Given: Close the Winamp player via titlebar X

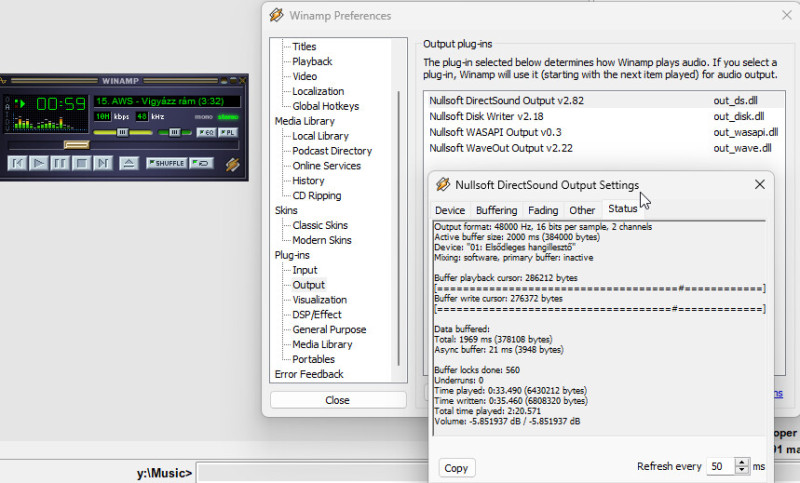Looking at the screenshot, I should tap(243, 81).
